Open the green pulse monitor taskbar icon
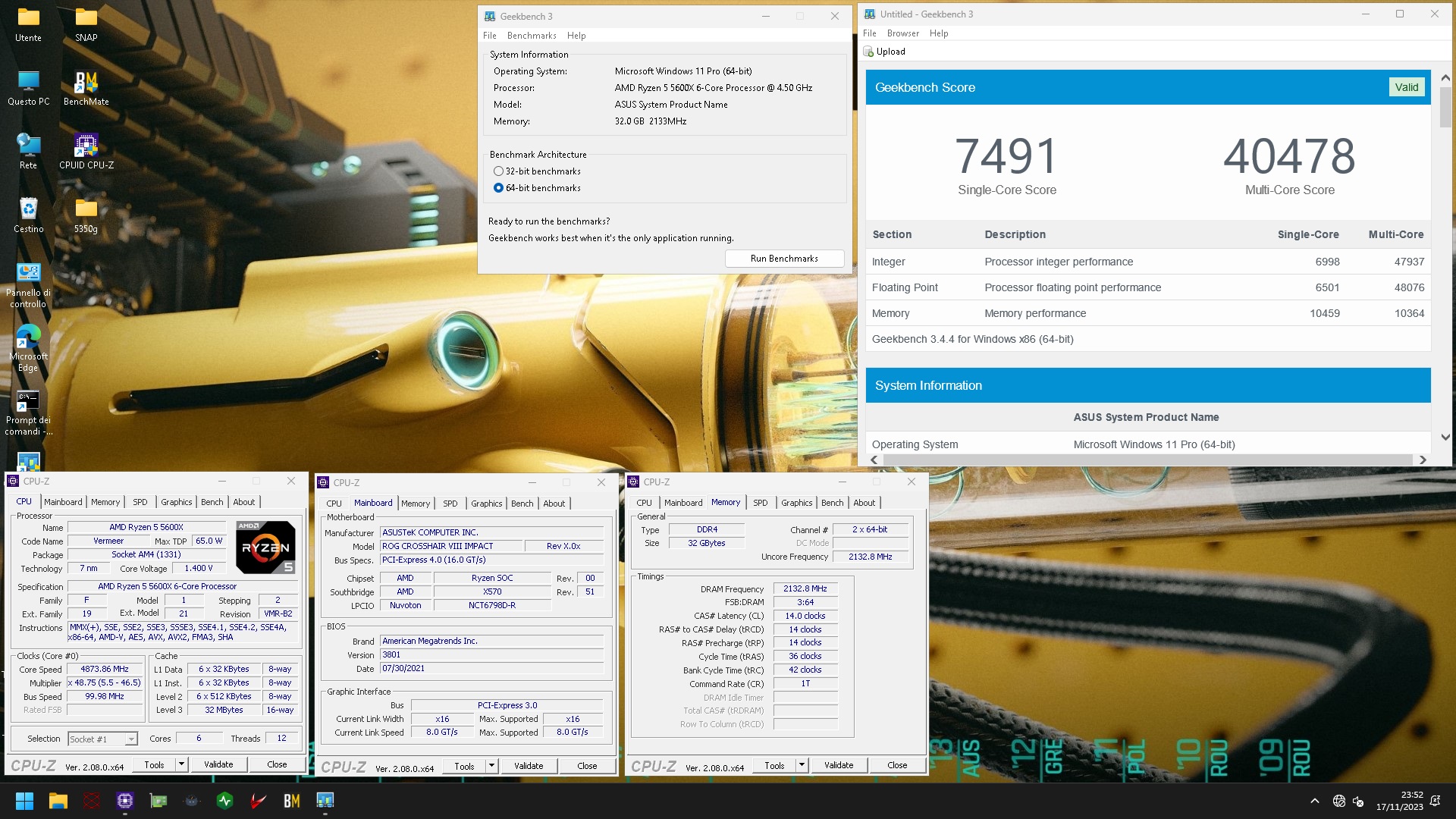 coord(225,801)
